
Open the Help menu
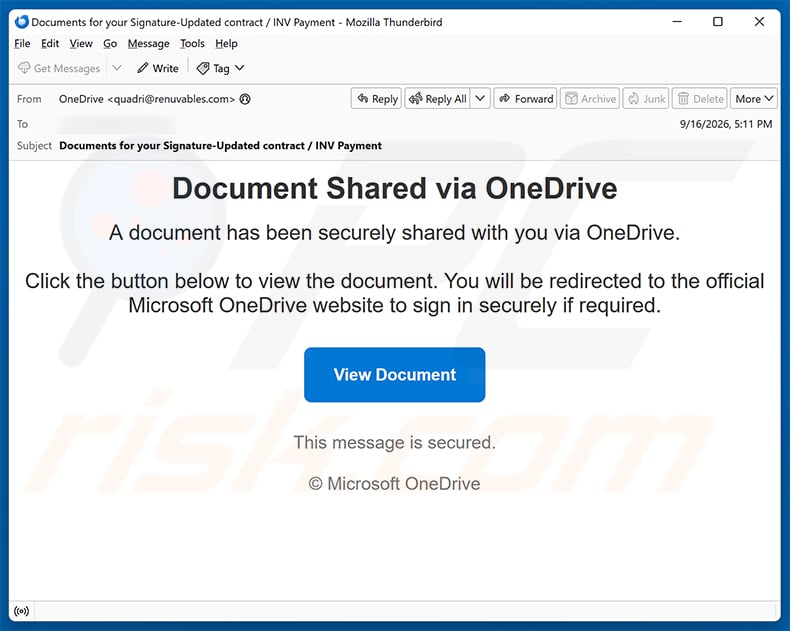pos(226,44)
